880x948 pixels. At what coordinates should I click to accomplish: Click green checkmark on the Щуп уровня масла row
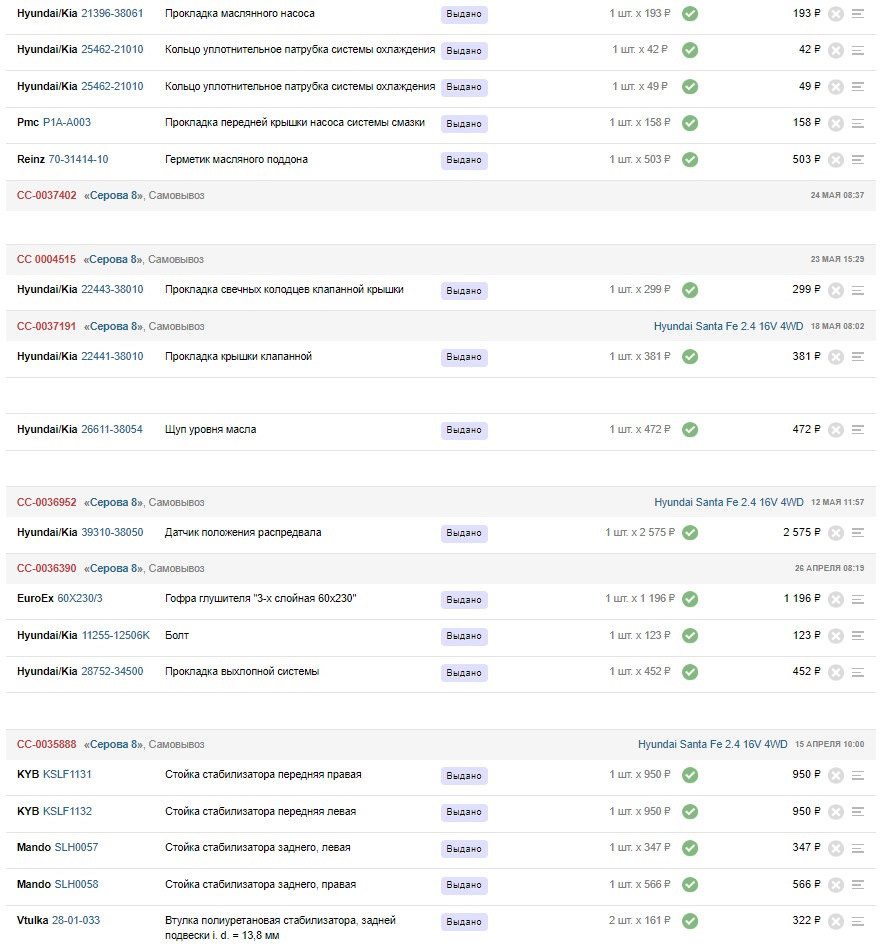[x=690, y=430]
